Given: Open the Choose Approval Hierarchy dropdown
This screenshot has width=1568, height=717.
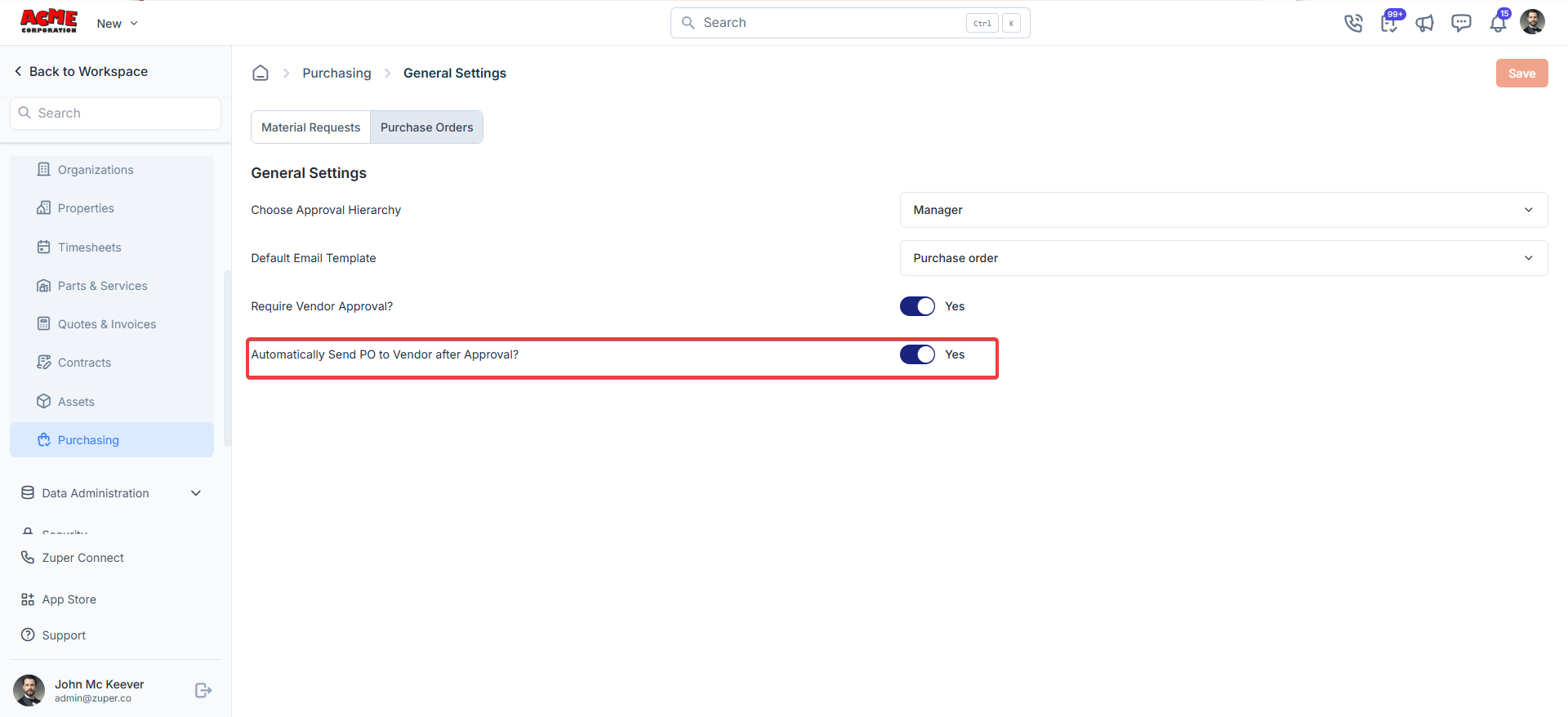Looking at the screenshot, I should [1223, 210].
